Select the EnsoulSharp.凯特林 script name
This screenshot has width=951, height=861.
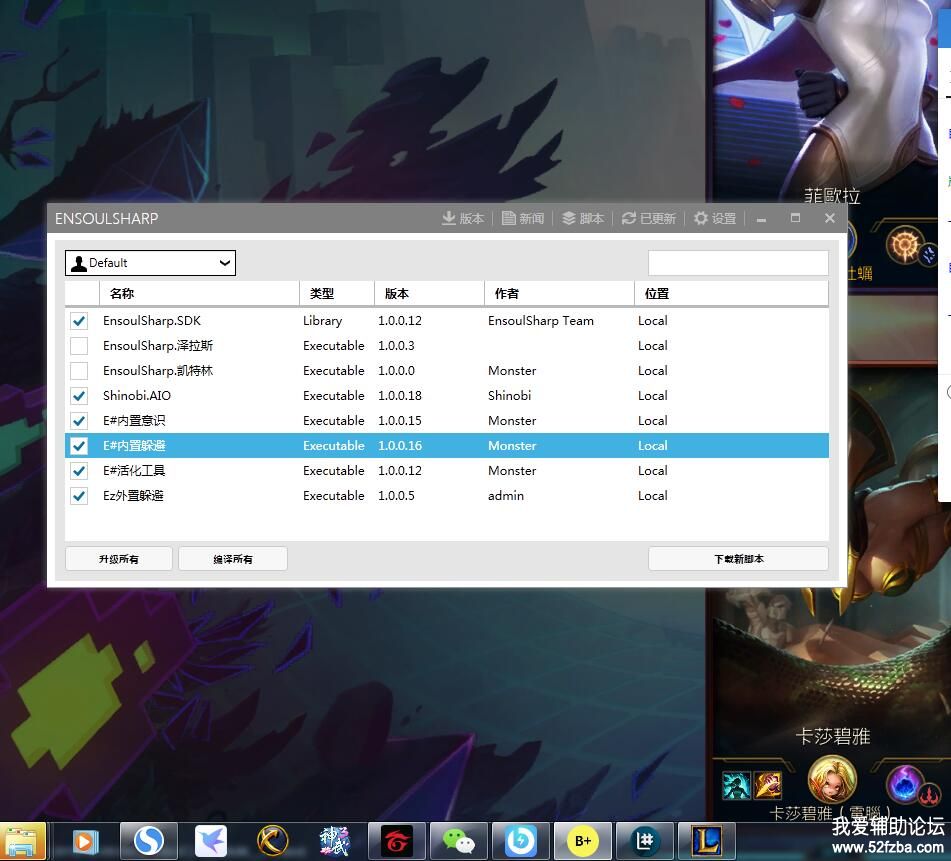point(158,370)
